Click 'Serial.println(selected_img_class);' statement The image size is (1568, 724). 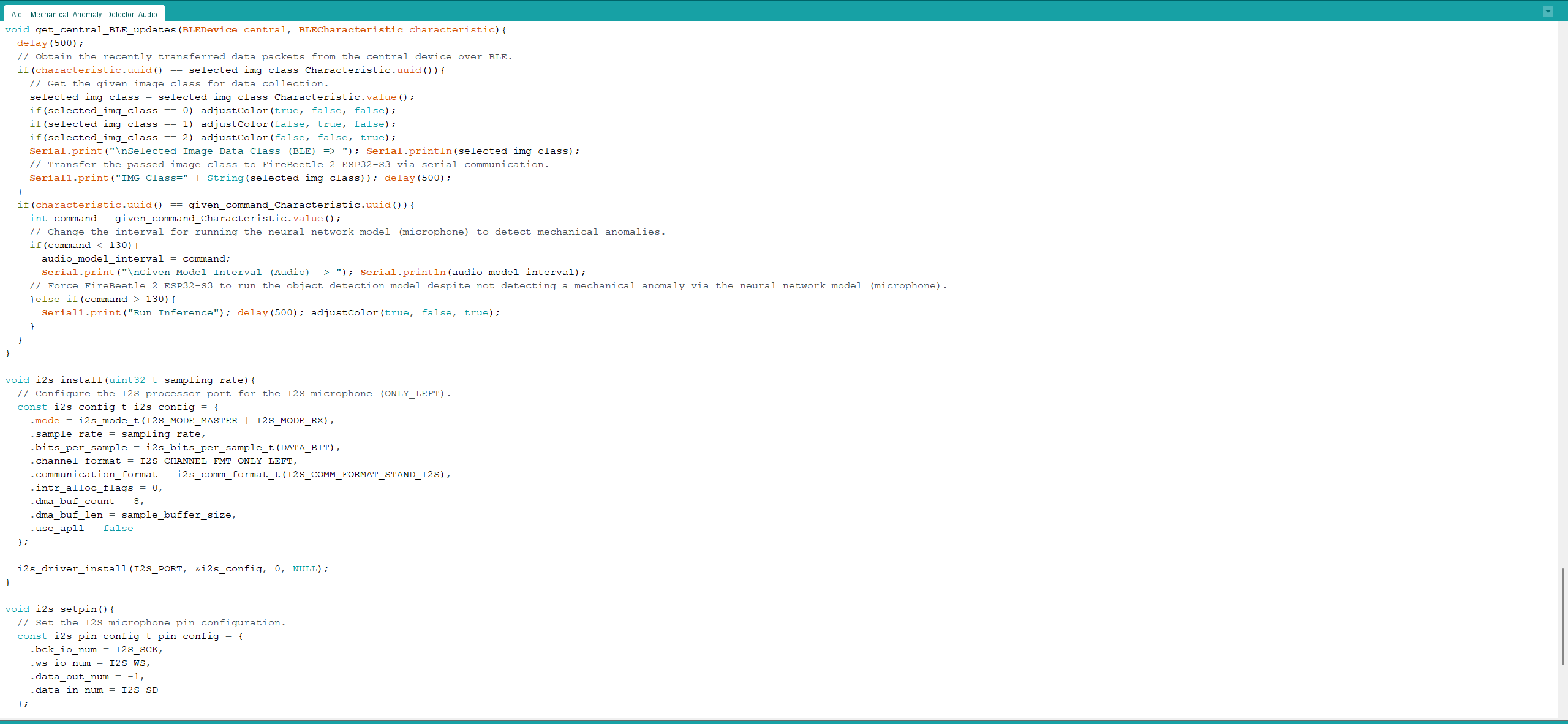pyautogui.click(x=473, y=151)
